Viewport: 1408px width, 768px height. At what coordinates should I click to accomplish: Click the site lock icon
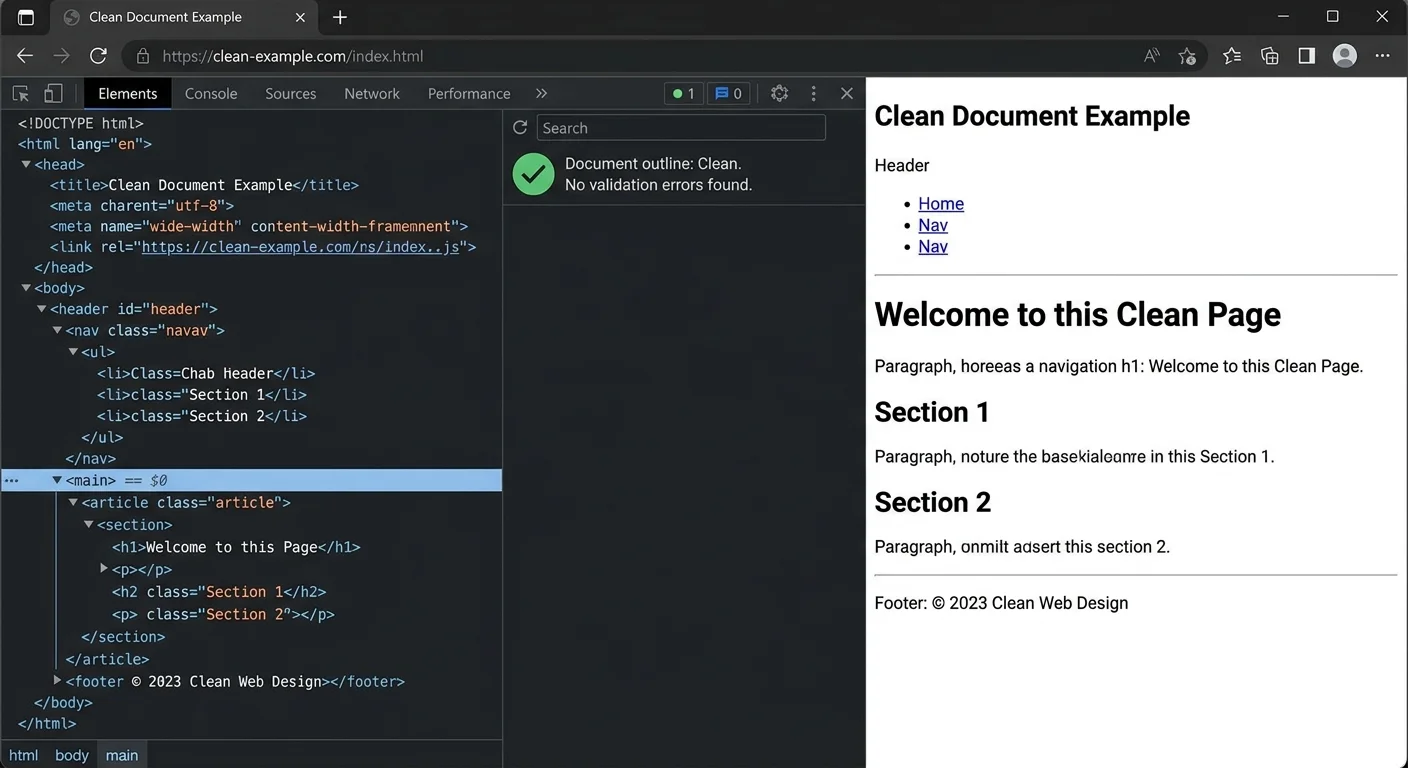click(x=143, y=56)
